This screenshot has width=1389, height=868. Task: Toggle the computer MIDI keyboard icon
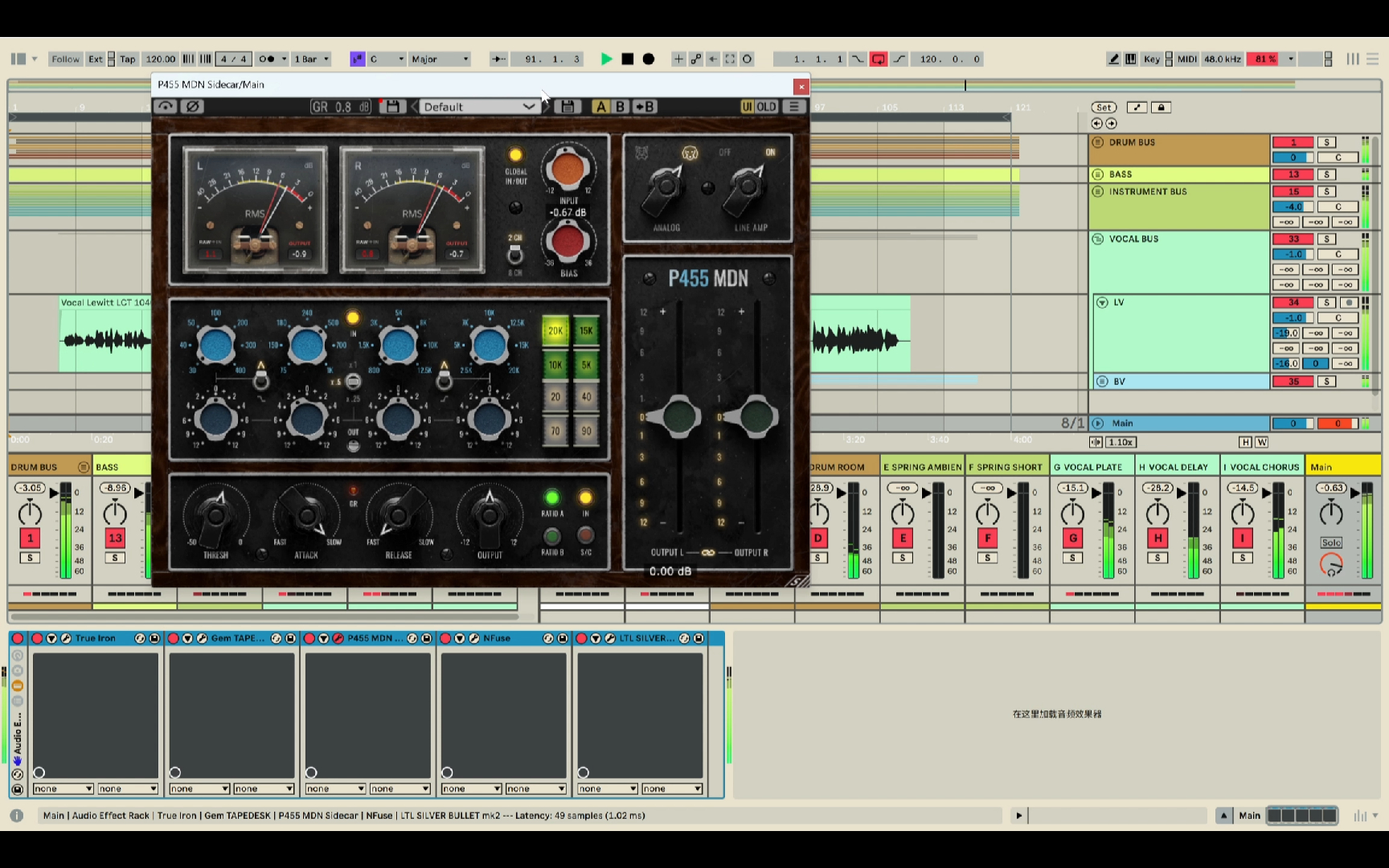coord(1131,59)
